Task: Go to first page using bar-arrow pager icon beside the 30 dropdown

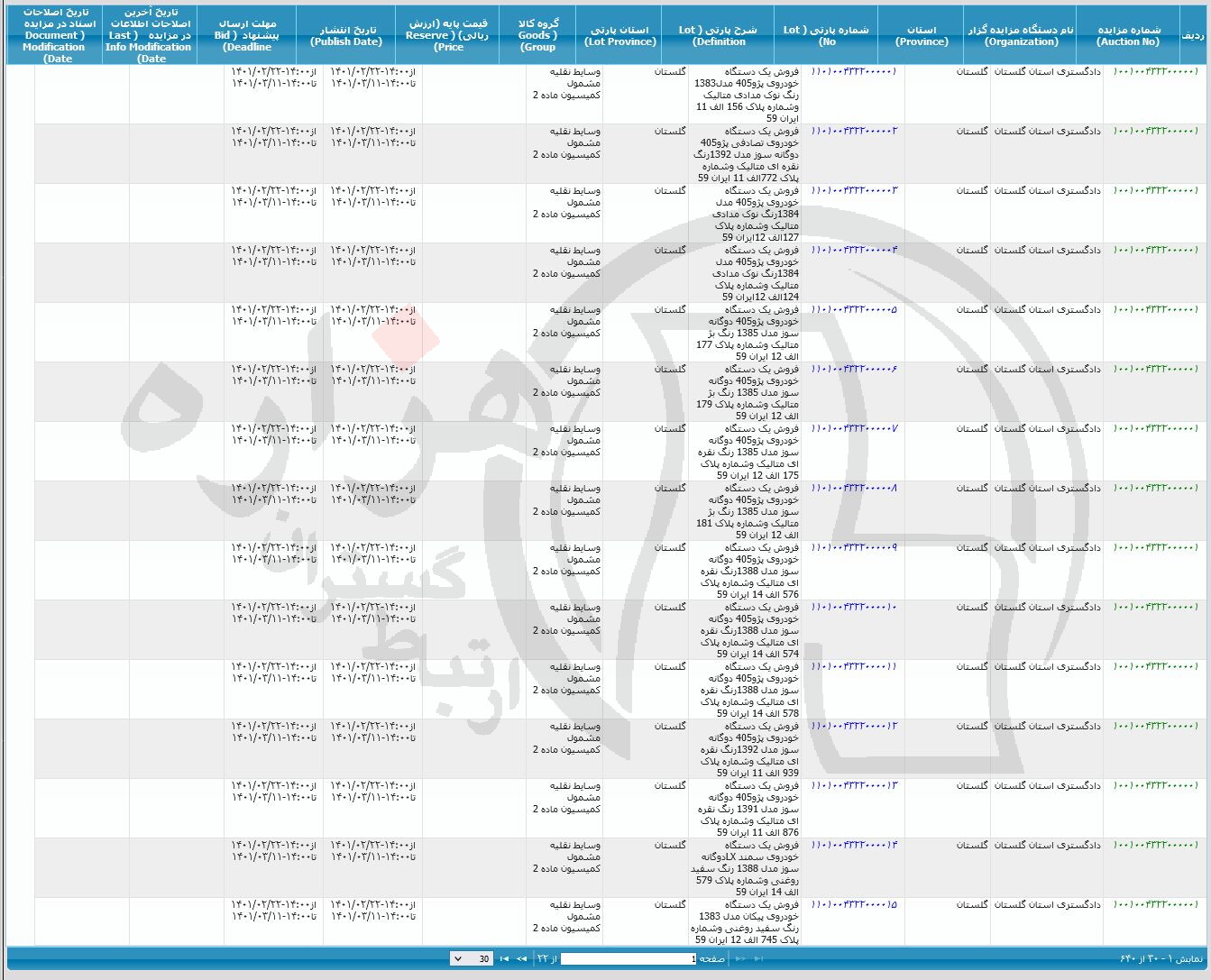Action: [x=504, y=958]
